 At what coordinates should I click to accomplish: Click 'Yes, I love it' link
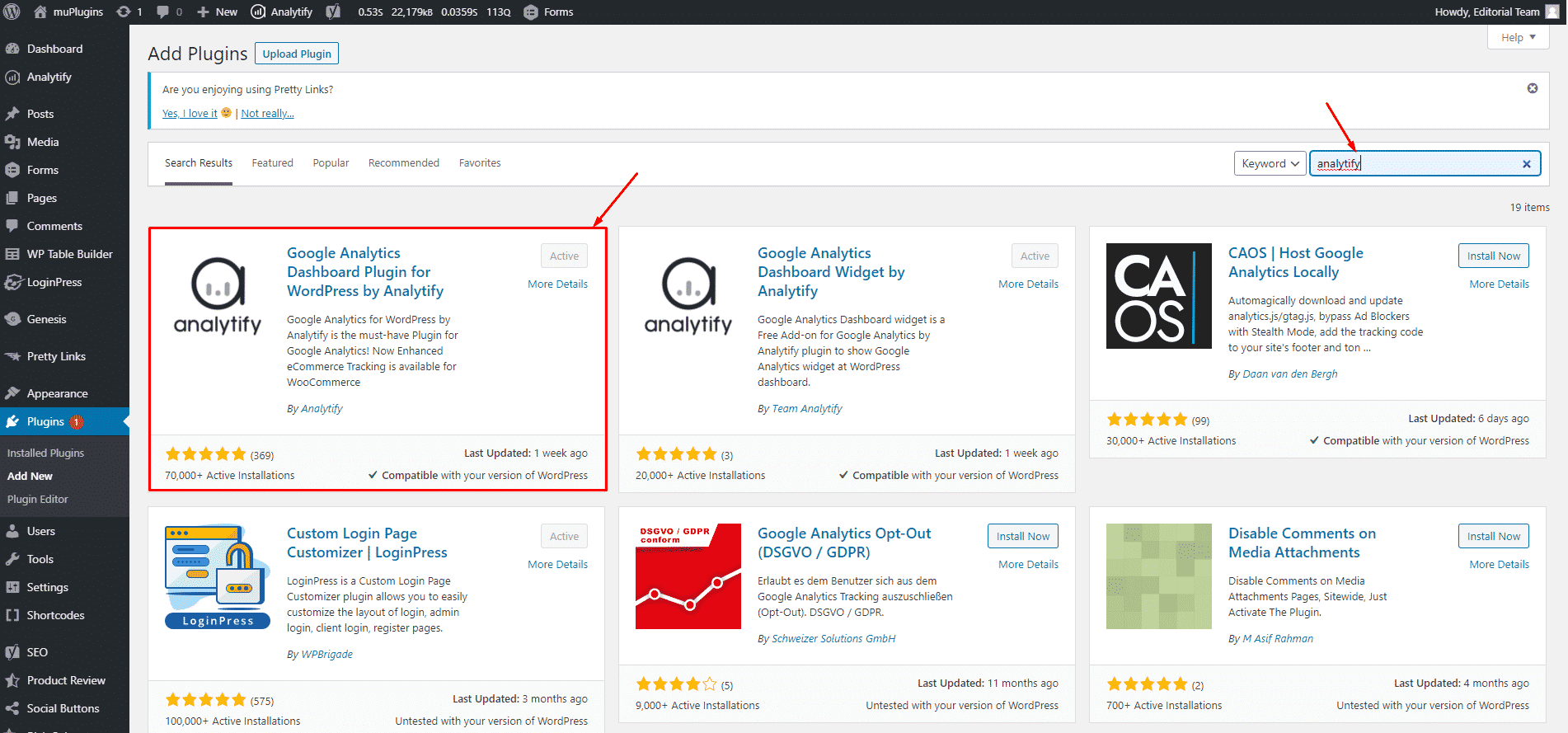coord(190,114)
